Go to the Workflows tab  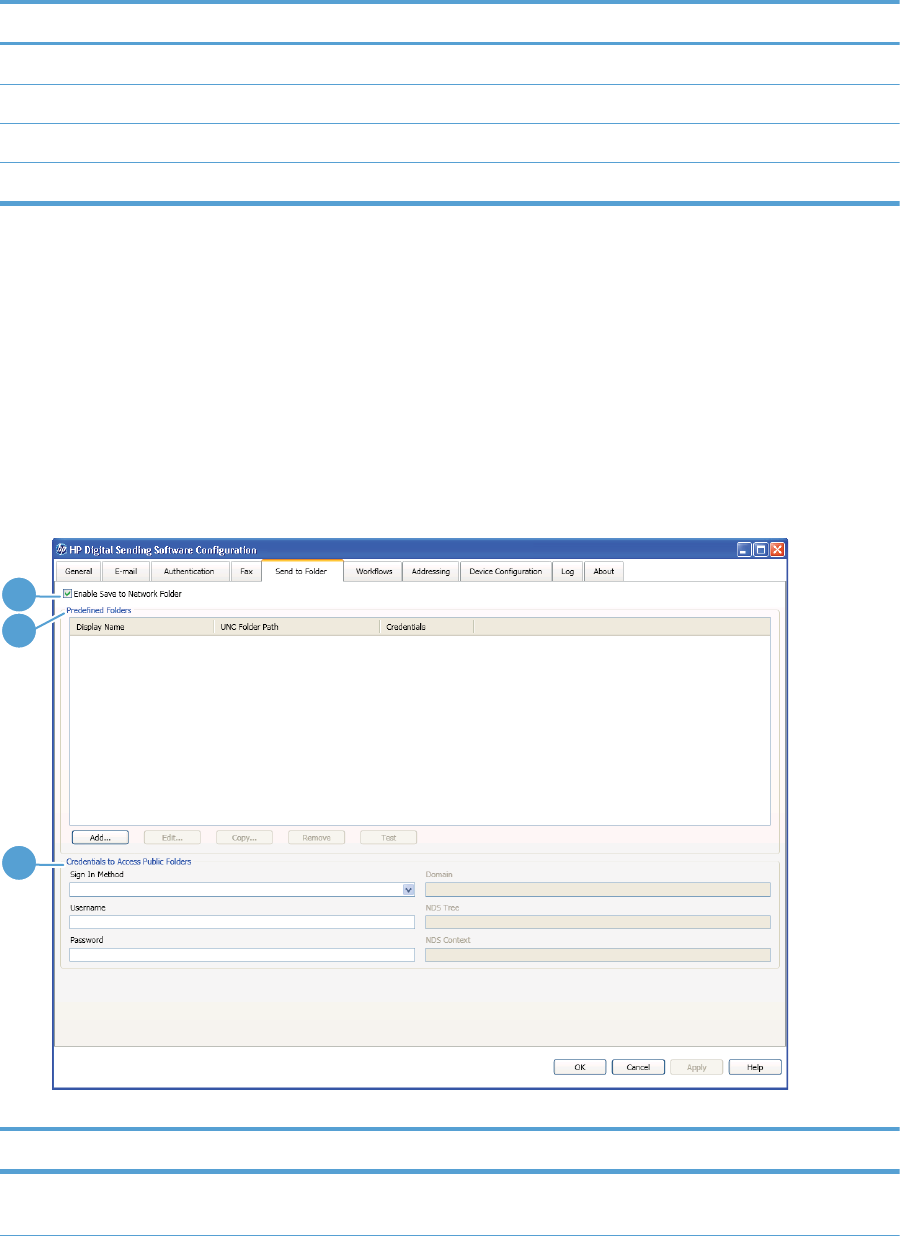coord(374,571)
